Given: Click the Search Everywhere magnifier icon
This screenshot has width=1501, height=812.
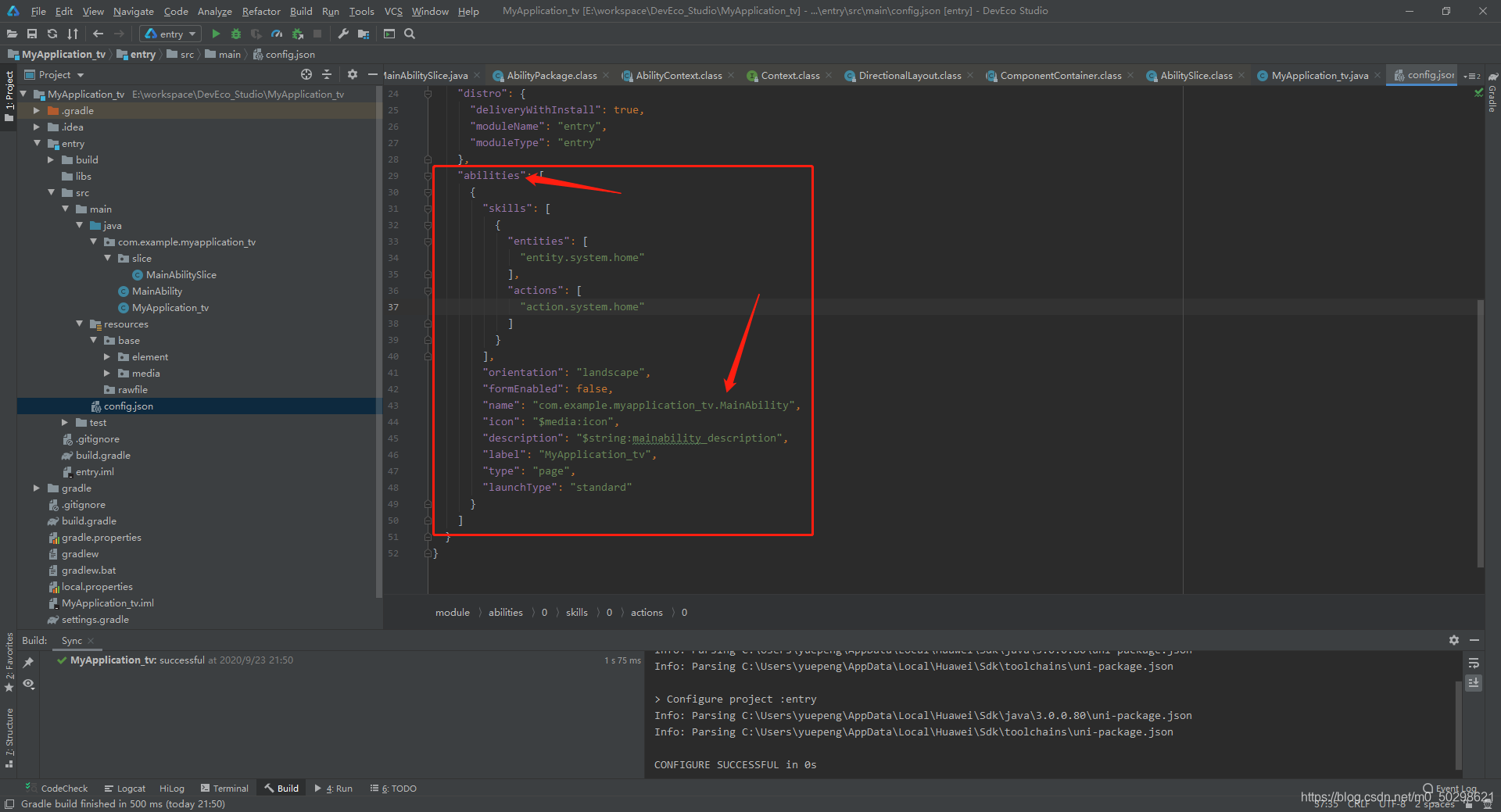Looking at the screenshot, I should (410, 34).
